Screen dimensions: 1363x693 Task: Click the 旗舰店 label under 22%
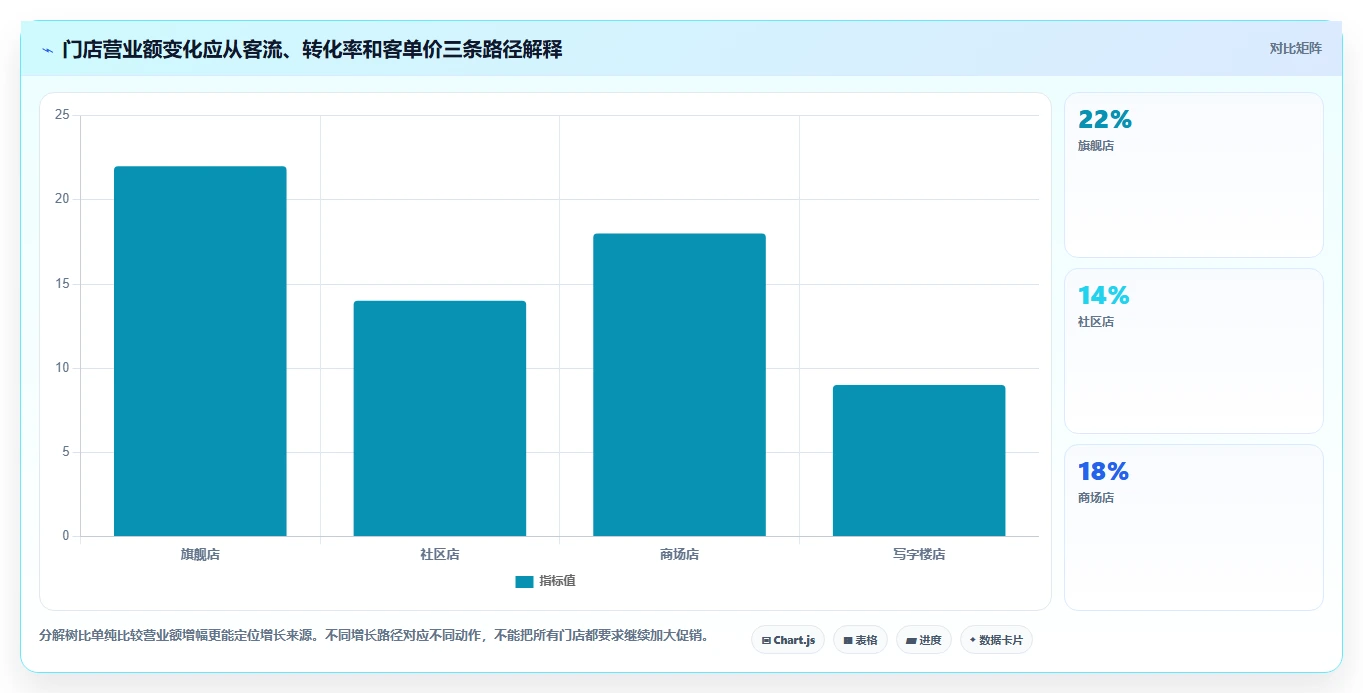(1096, 146)
